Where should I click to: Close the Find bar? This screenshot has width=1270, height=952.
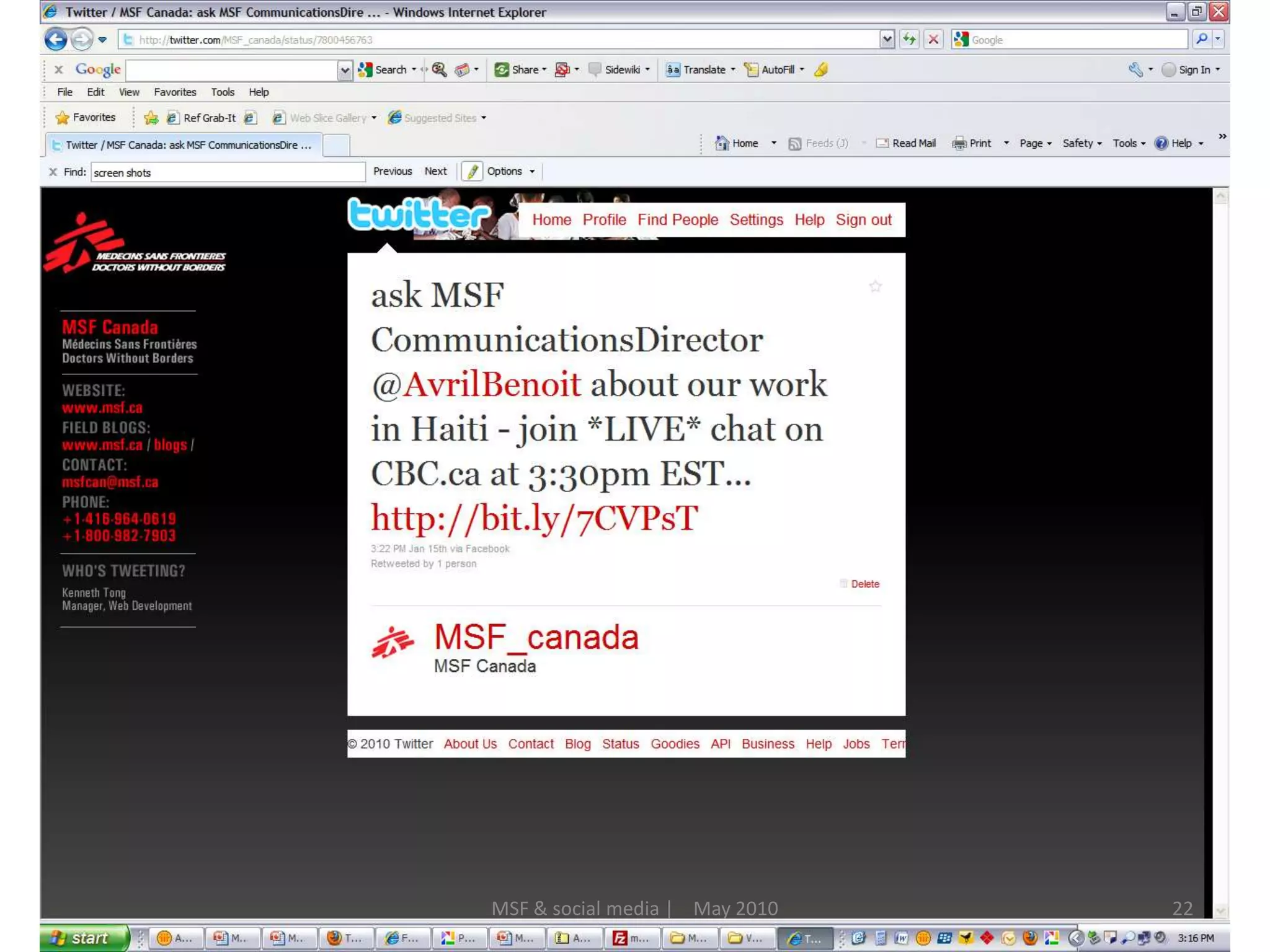(x=53, y=172)
